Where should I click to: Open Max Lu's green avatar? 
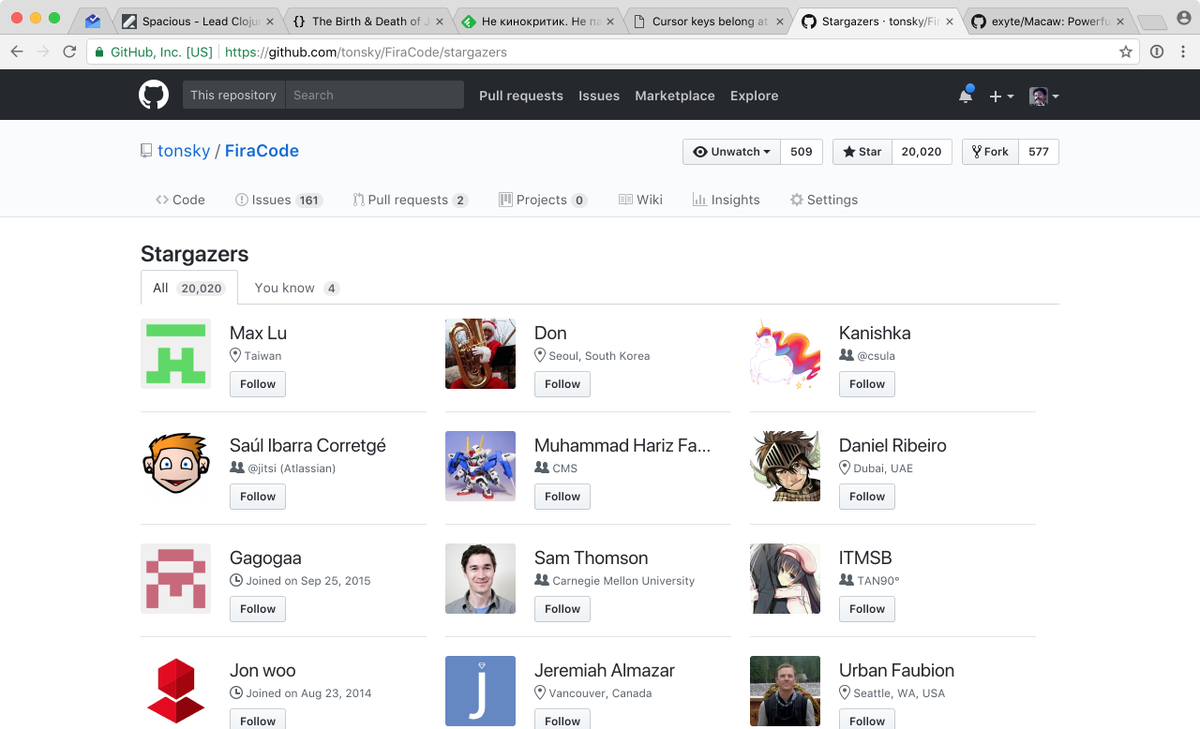[x=176, y=354]
